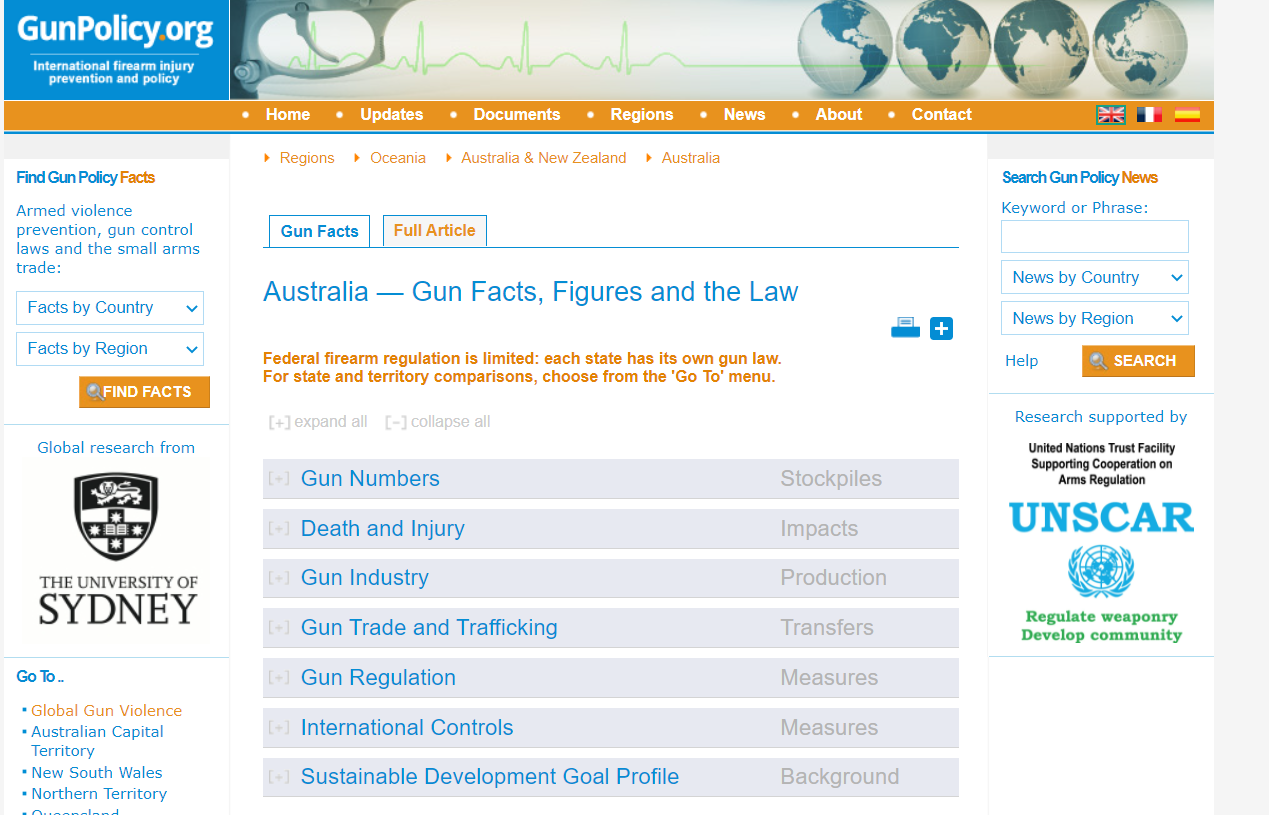
Task: Open the New South Wales link
Action: pyautogui.click(x=96, y=773)
